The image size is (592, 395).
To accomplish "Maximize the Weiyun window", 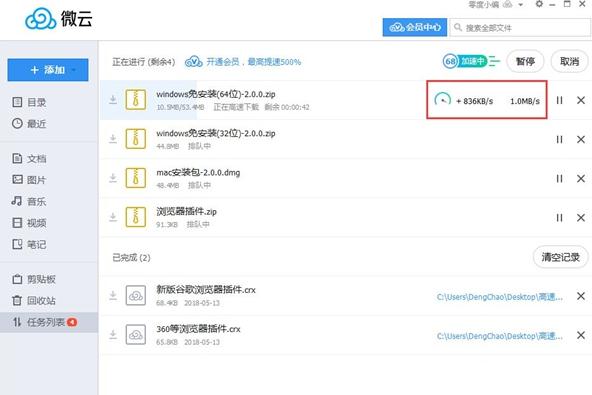I will tap(567, 4).
